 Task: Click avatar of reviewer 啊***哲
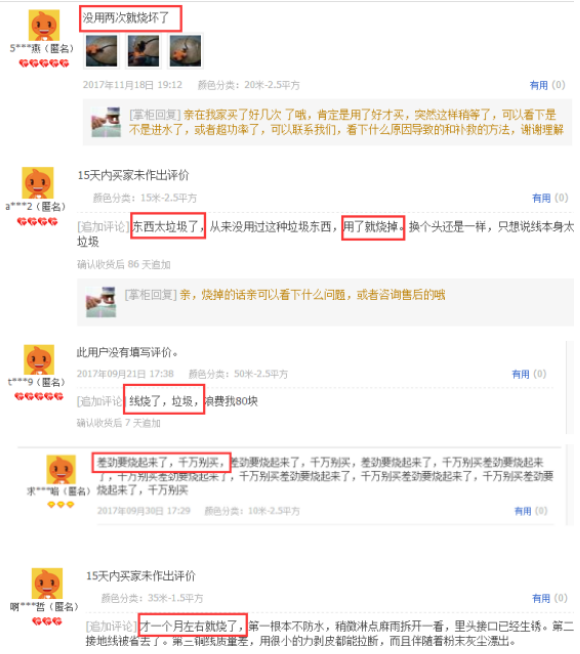coord(48,583)
